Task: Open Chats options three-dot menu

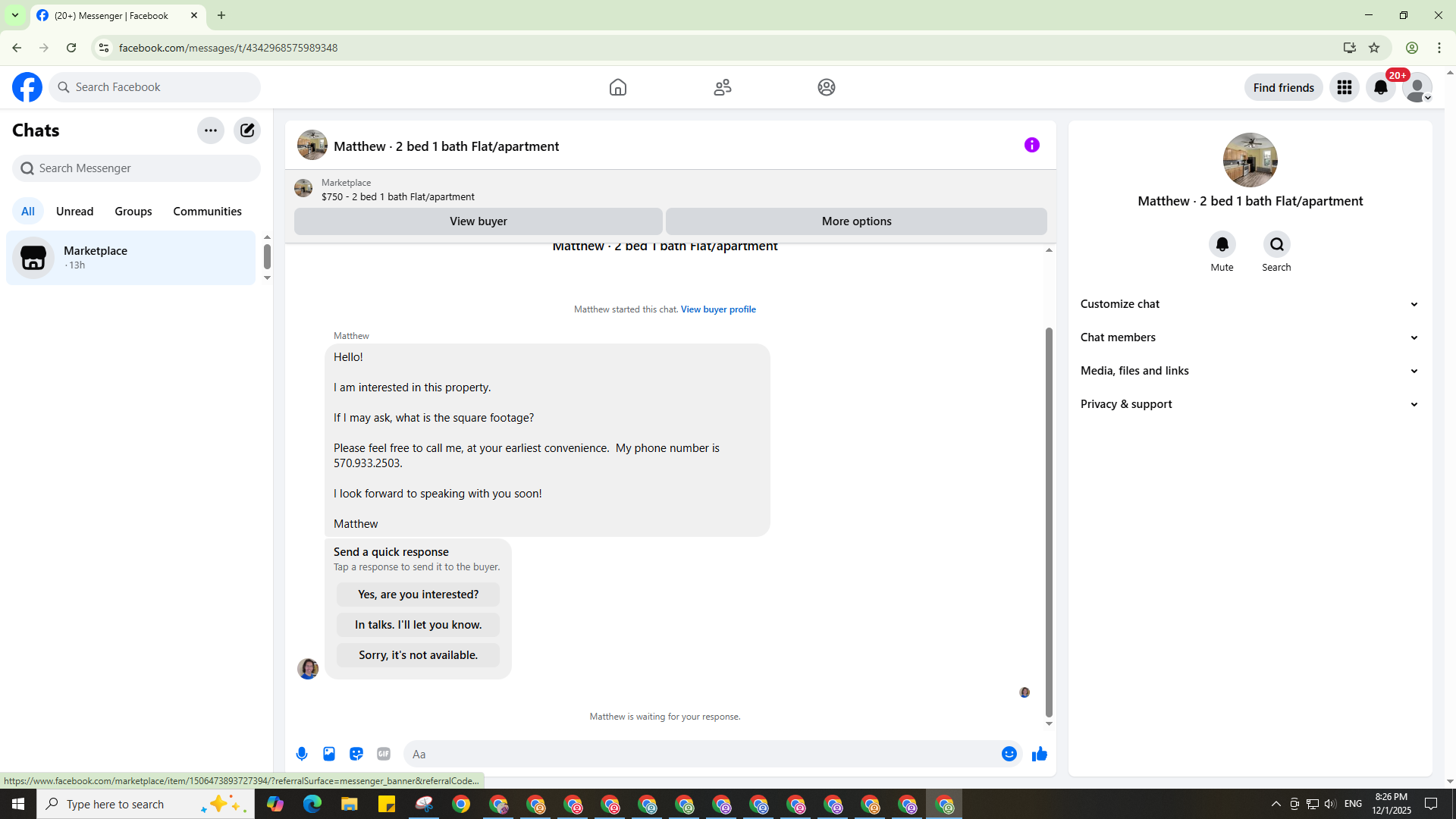Action: click(x=211, y=130)
